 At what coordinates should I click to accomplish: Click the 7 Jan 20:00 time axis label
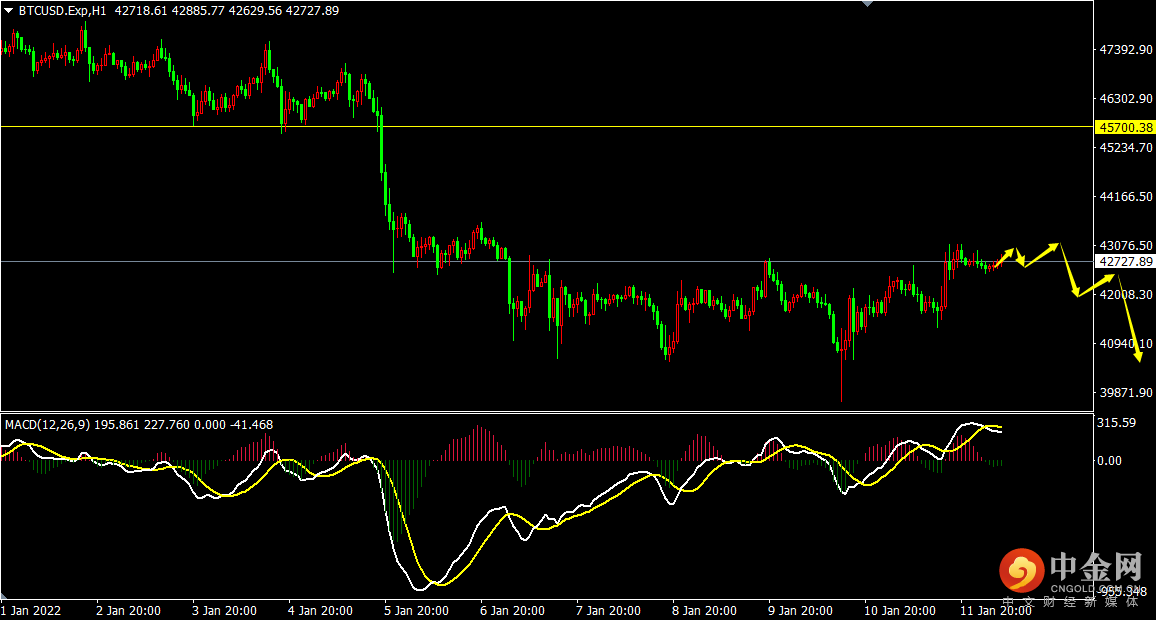607,610
